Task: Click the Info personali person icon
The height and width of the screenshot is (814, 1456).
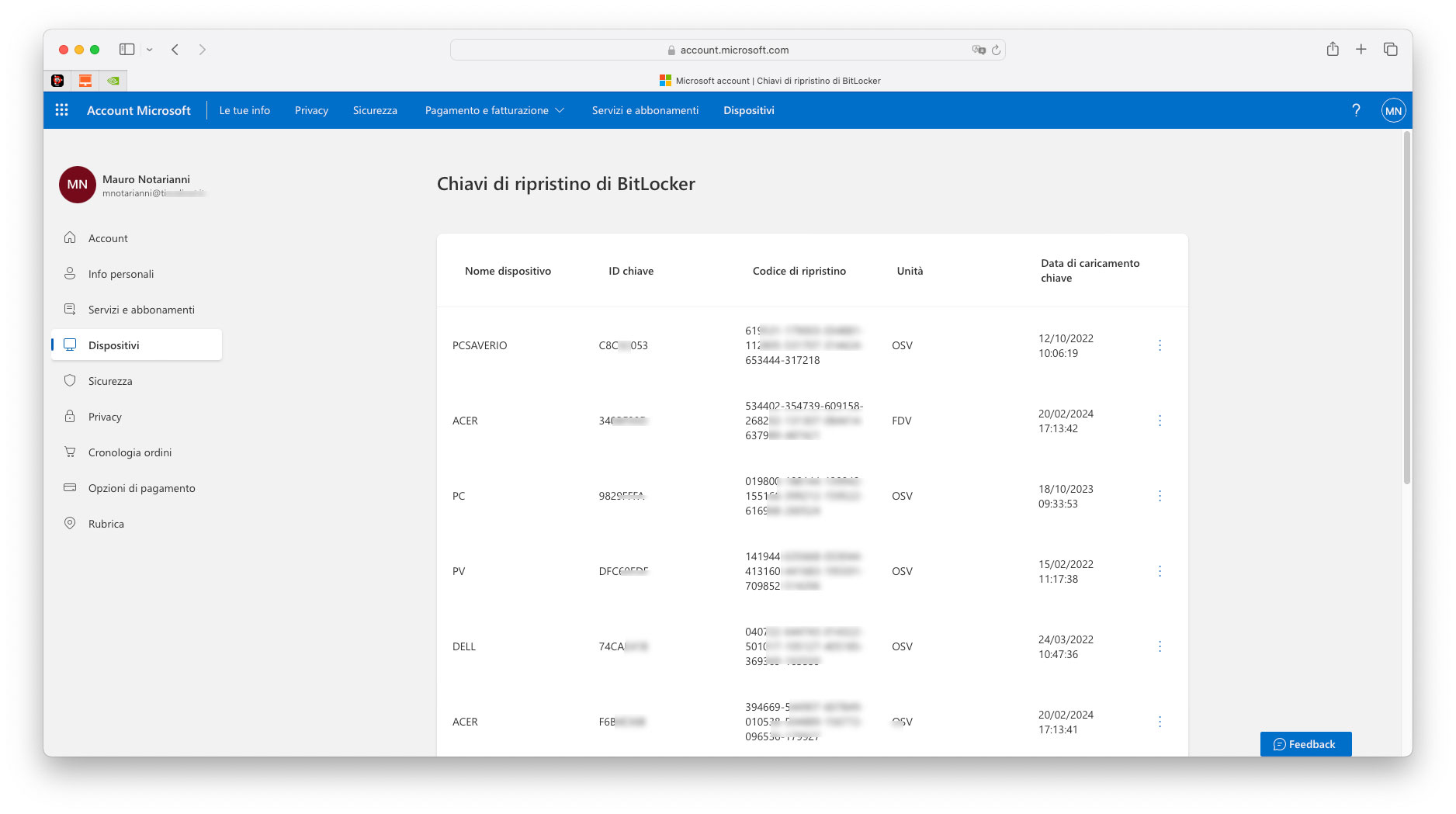Action: pos(70,273)
